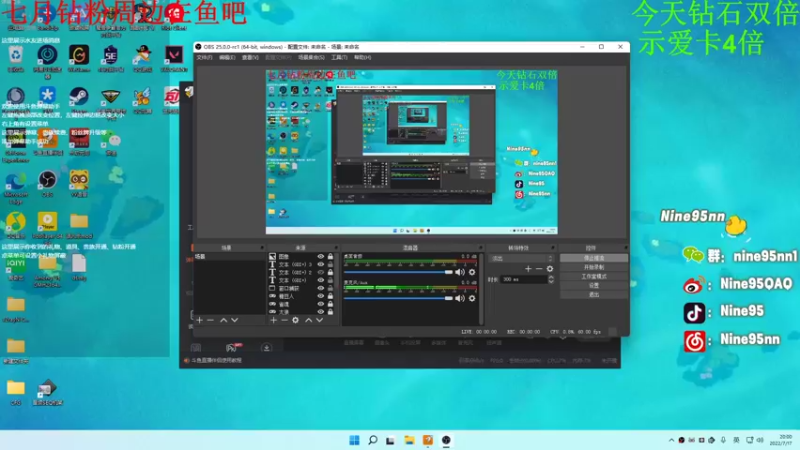Add a transition with plus icon
The height and width of the screenshot is (450, 800).
(x=528, y=268)
